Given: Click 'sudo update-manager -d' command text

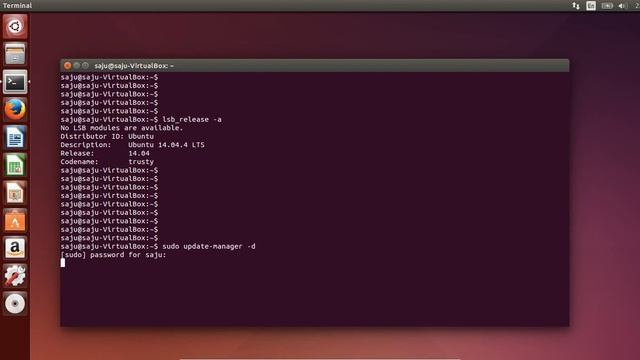Looking at the screenshot, I should [x=209, y=247].
